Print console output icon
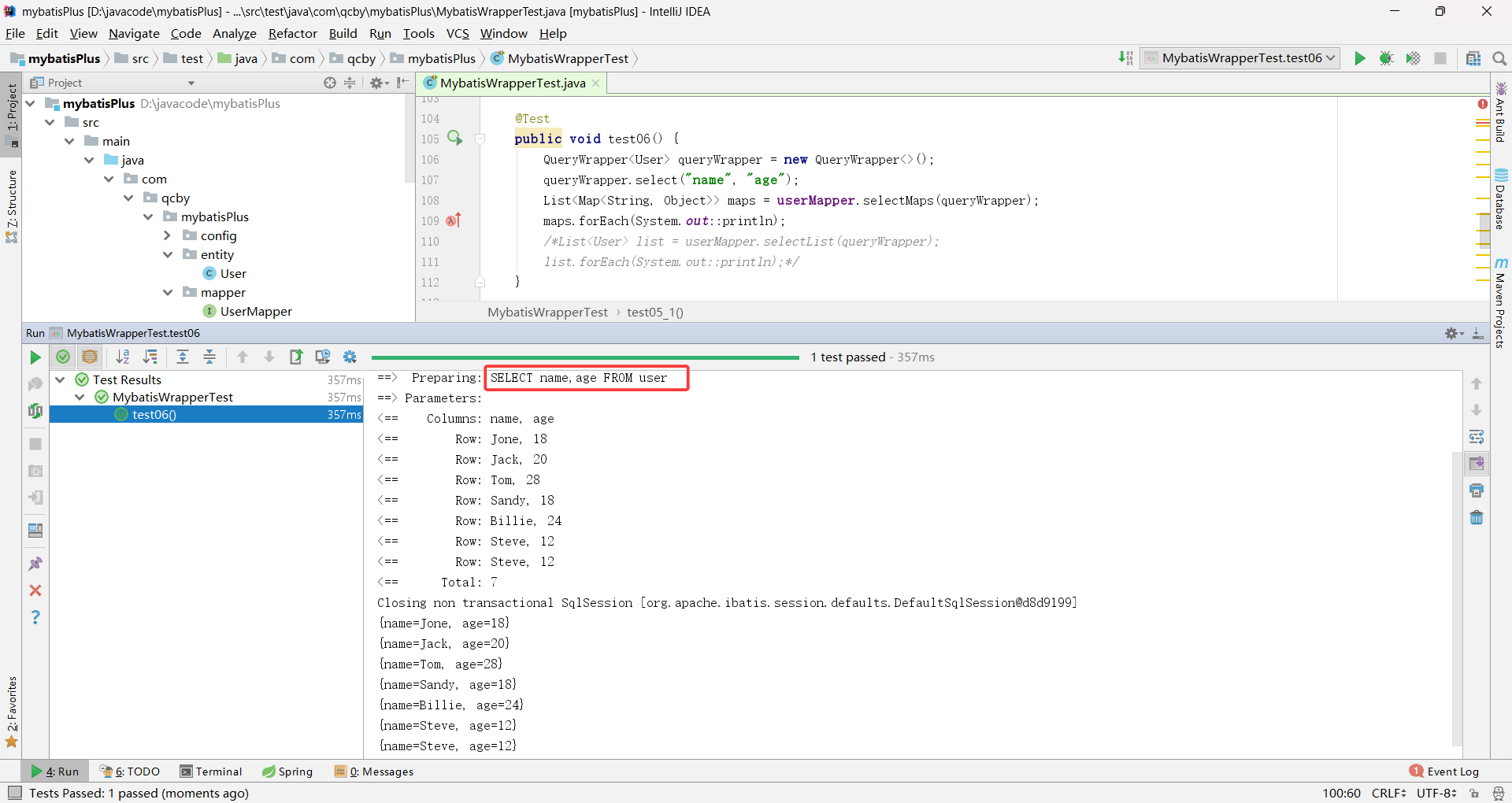 1477,490
